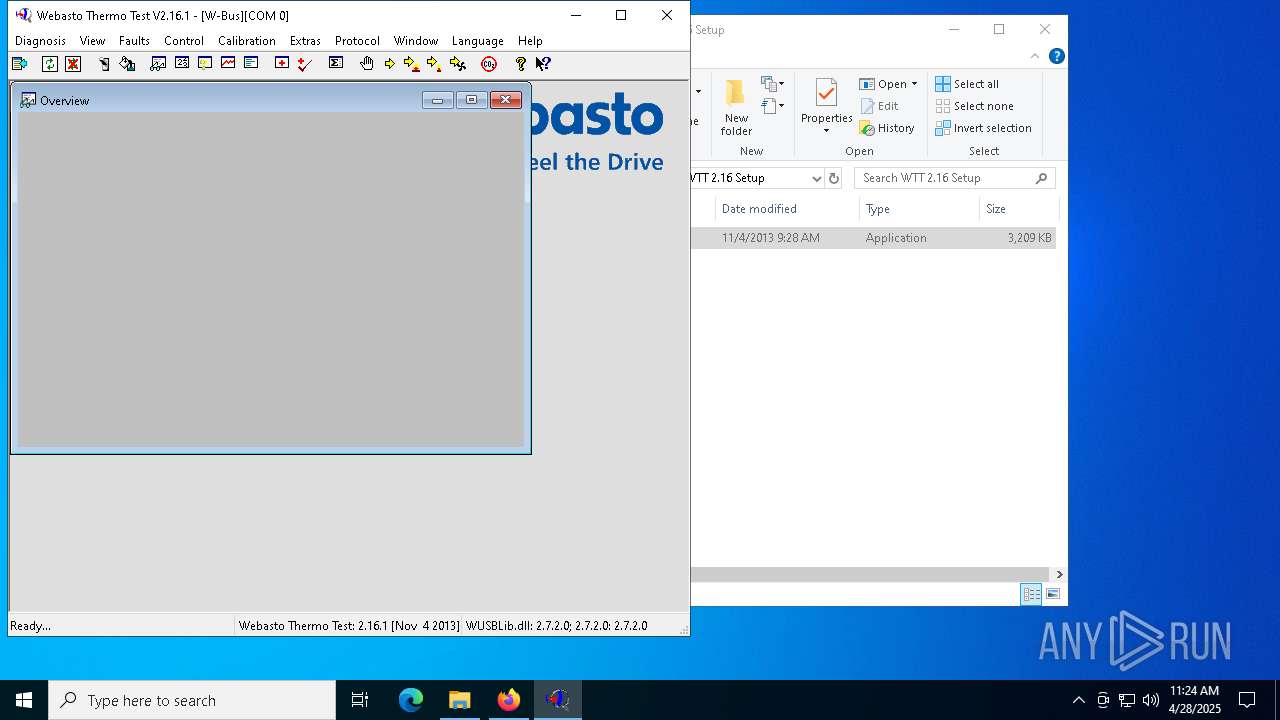Open the Faults menu

coord(134,41)
